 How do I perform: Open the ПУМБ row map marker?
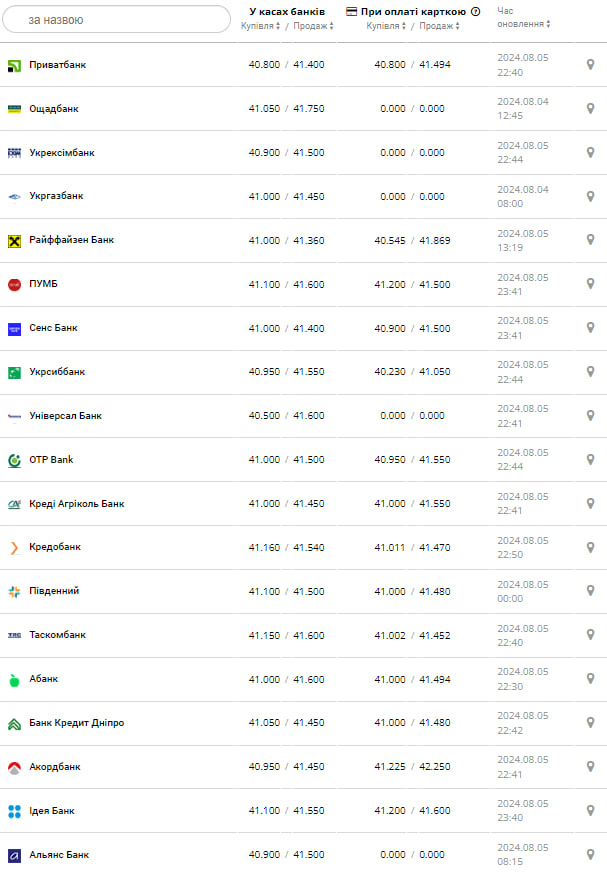[590, 284]
